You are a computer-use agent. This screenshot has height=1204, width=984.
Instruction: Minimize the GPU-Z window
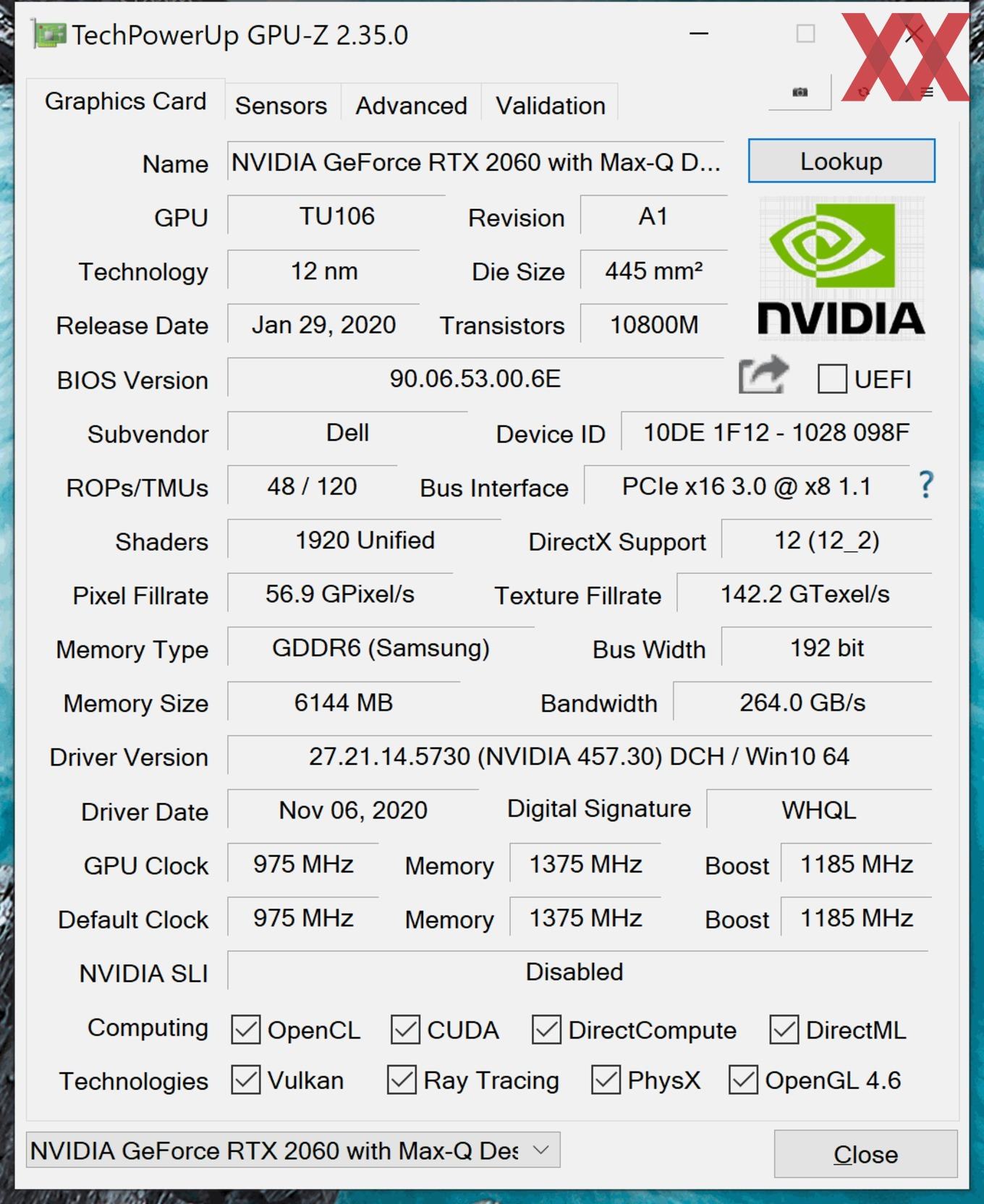699,34
